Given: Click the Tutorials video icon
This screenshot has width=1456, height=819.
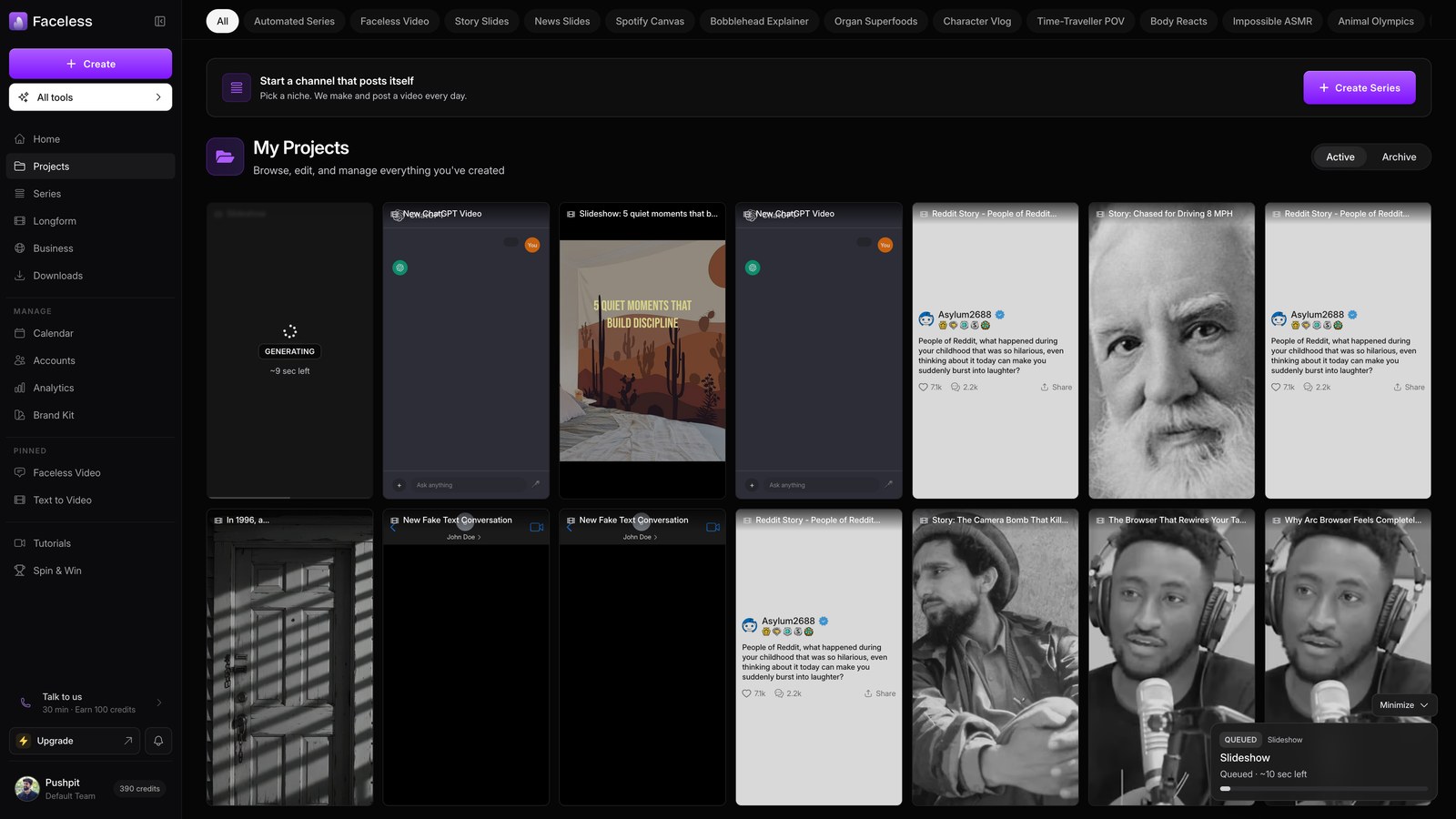Looking at the screenshot, I should coord(20,543).
